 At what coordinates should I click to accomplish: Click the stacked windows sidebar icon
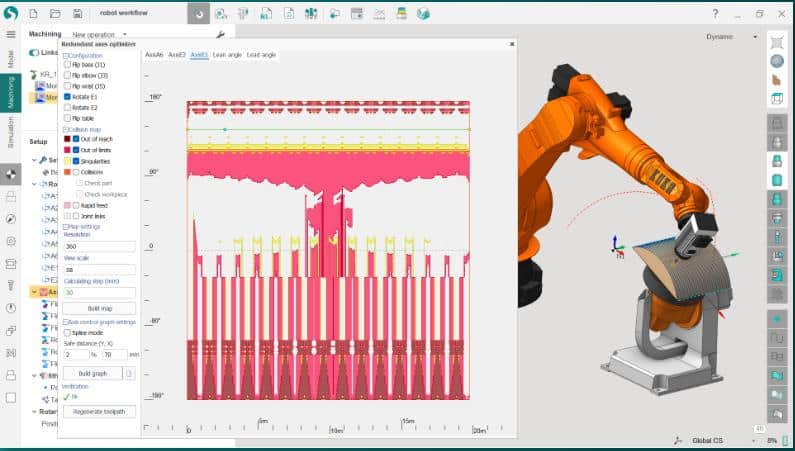11,330
